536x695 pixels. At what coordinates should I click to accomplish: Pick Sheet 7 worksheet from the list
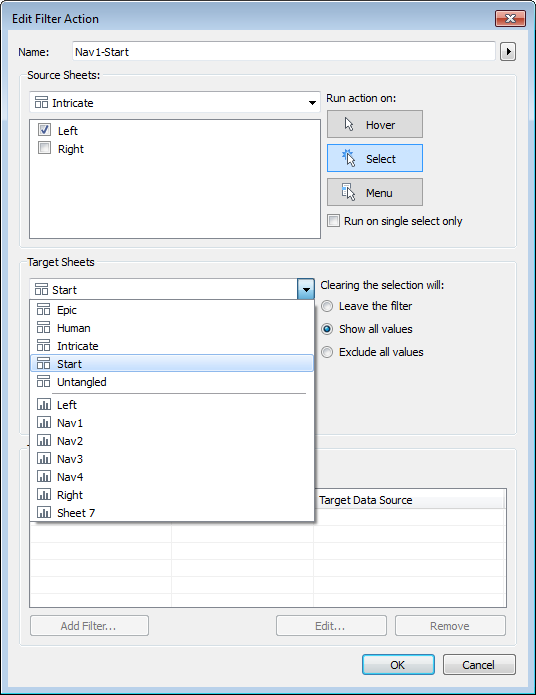coord(172,513)
